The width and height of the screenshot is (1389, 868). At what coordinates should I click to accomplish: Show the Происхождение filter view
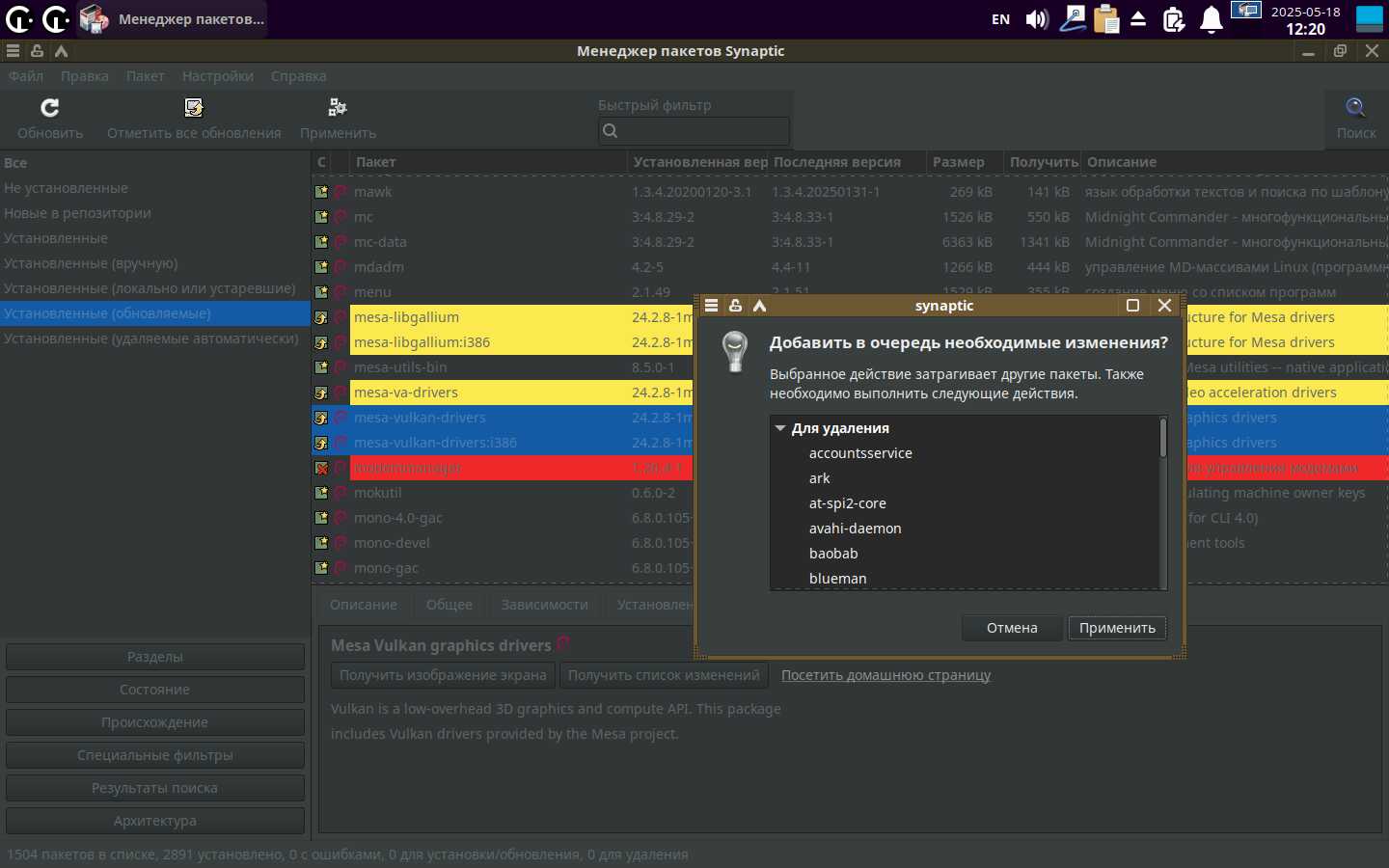[155, 722]
